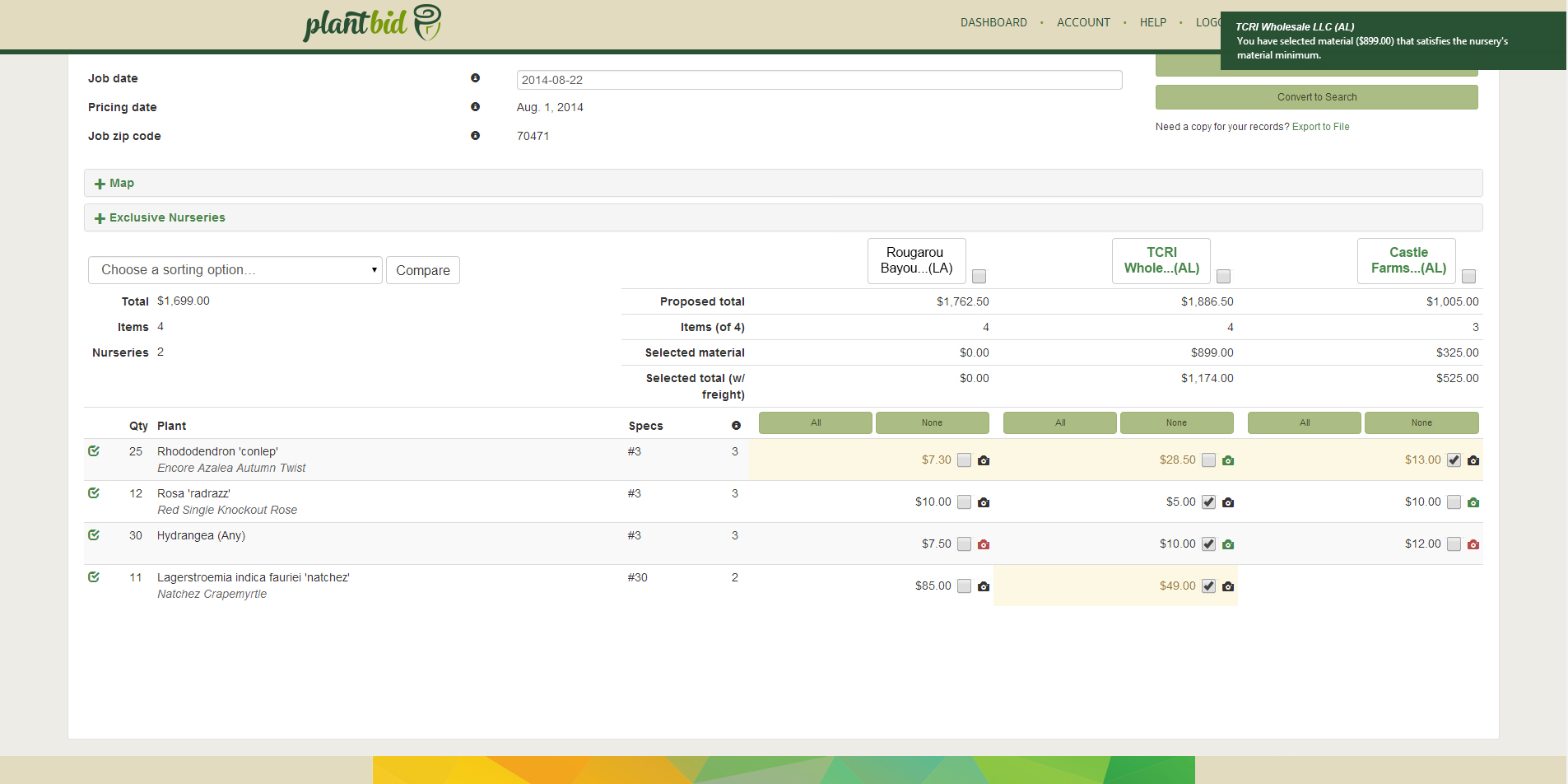Click TCRI Whole...(AL) nursery button
The width and height of the screenshot is (1568, 784).
point(1161,261)
